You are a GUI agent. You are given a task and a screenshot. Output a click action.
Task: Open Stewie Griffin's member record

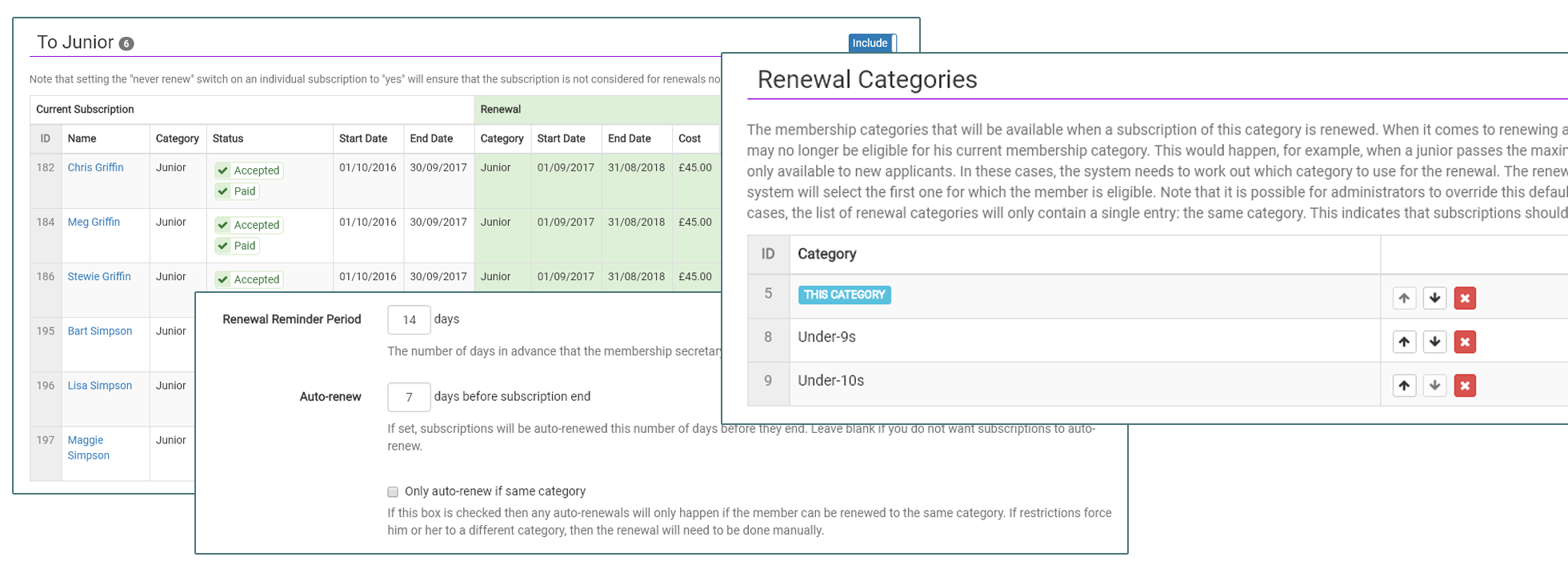point(98,276)
